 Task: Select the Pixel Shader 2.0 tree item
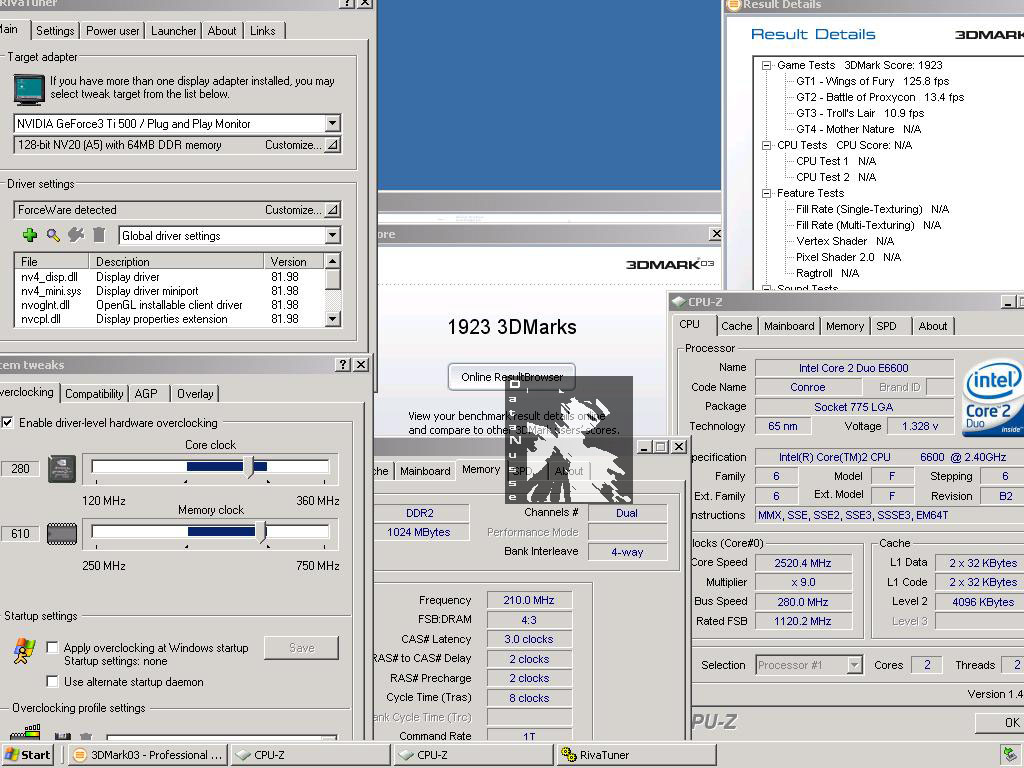click(848, 257)
